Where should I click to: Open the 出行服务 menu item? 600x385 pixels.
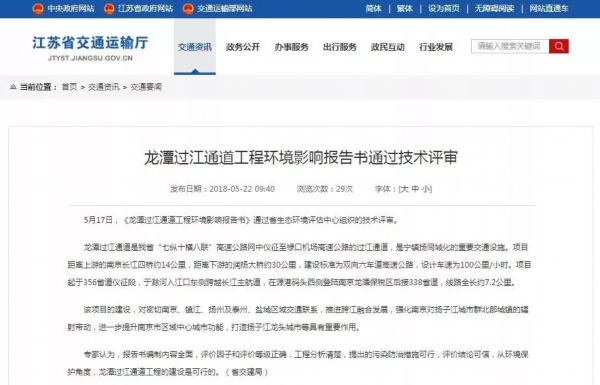tap(340, 47)
